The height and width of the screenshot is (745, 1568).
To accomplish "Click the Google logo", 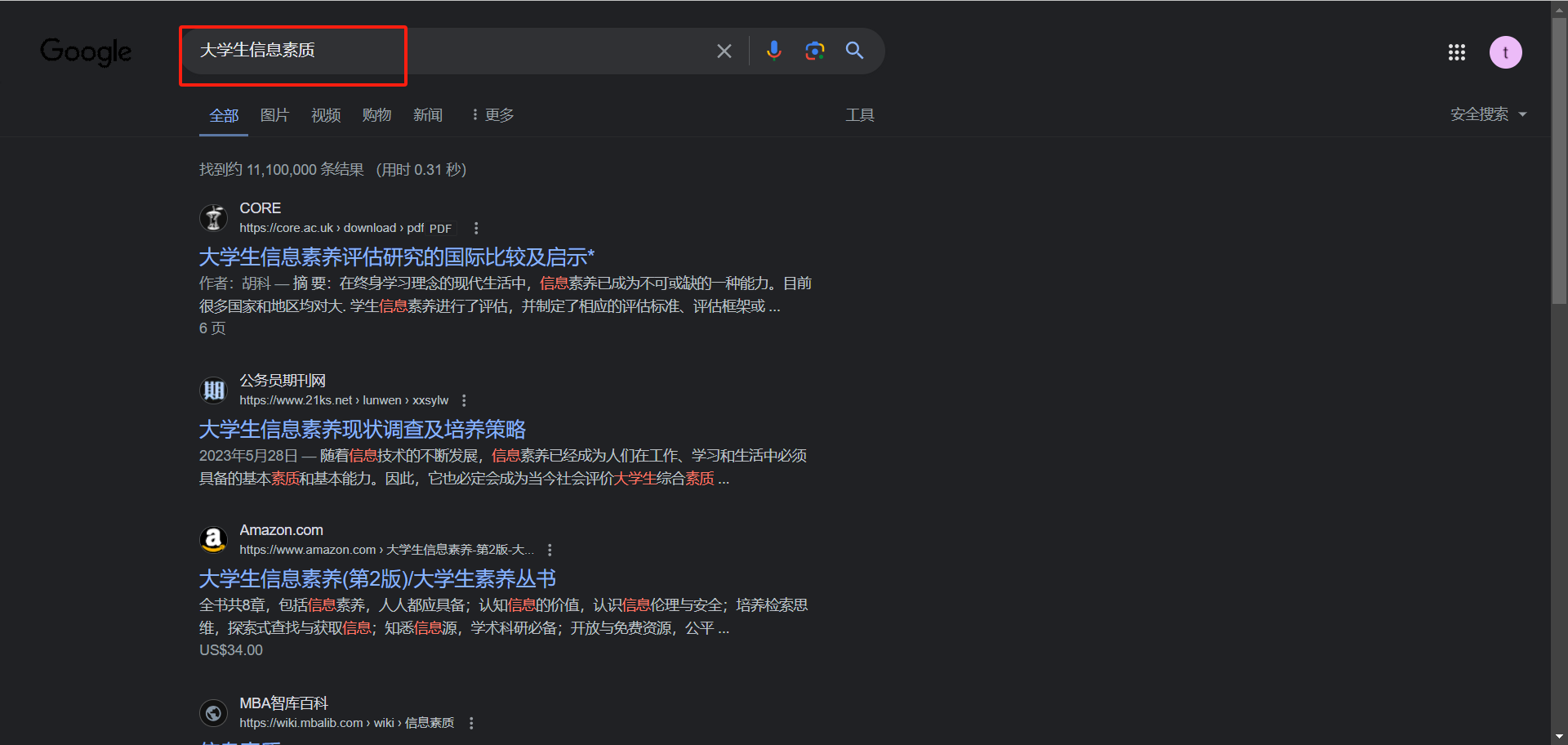I will coord(86,51).
